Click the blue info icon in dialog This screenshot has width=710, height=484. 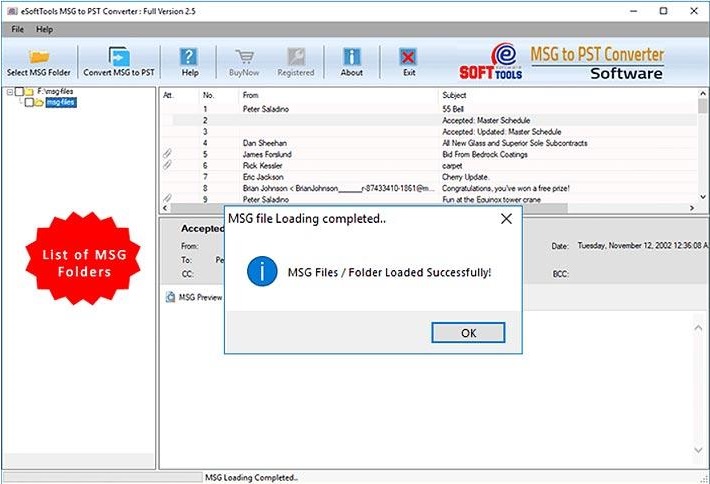(x=262, y=271)
